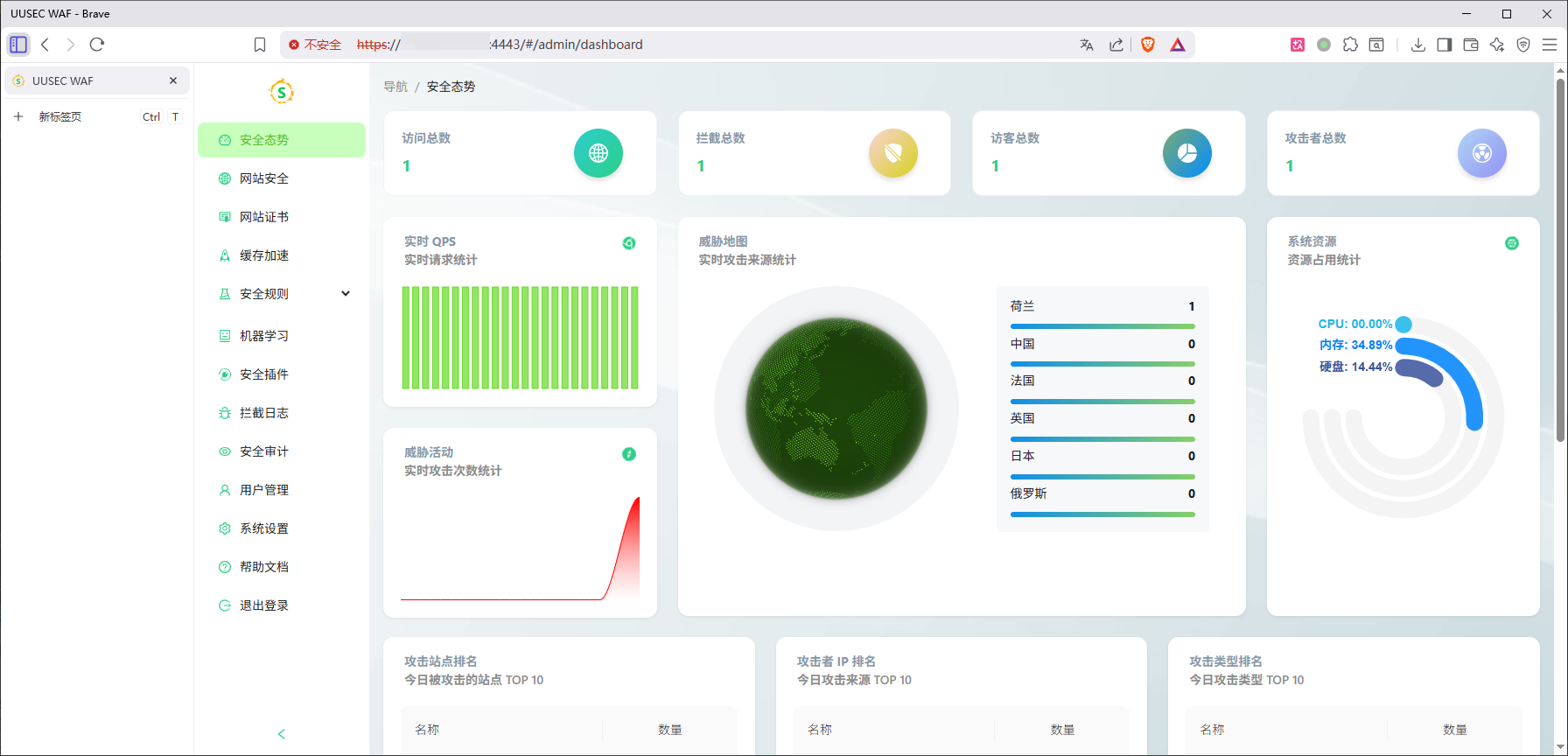Click the 威胁活动 red line chart
The image size is (1568, 756).
click(x=520, y=549)
